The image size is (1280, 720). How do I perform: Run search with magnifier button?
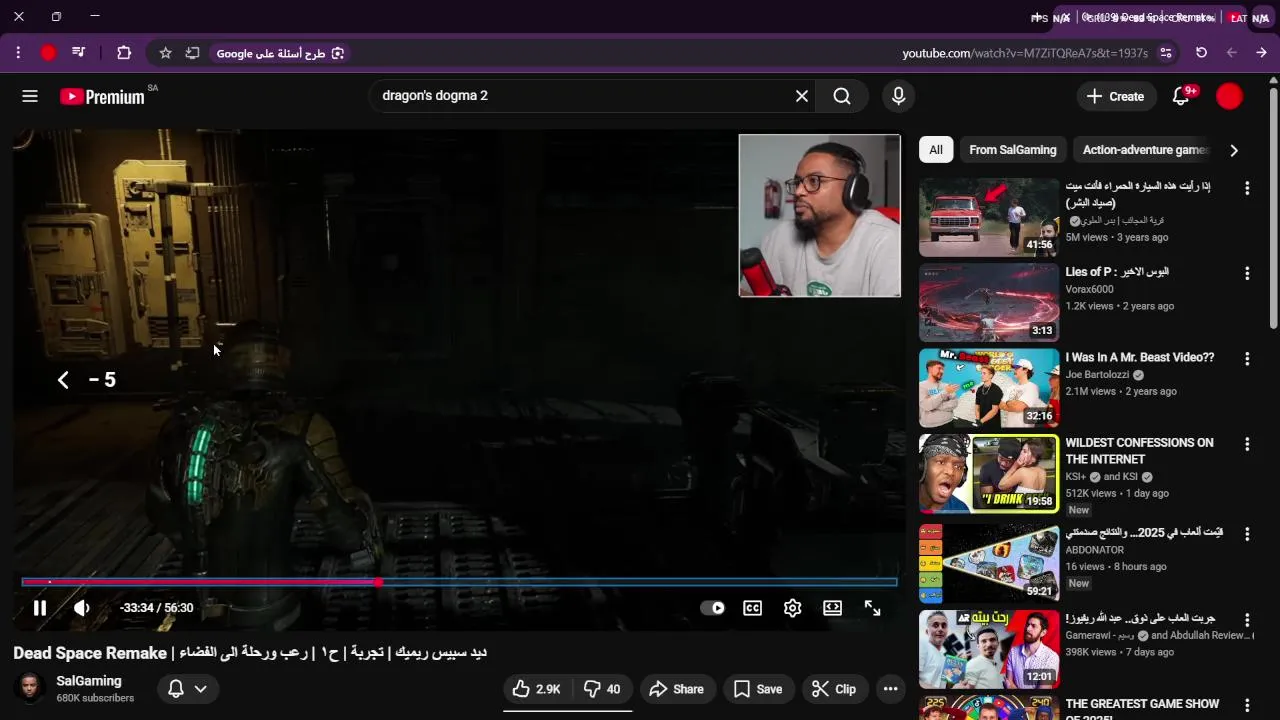click(842, 96)
